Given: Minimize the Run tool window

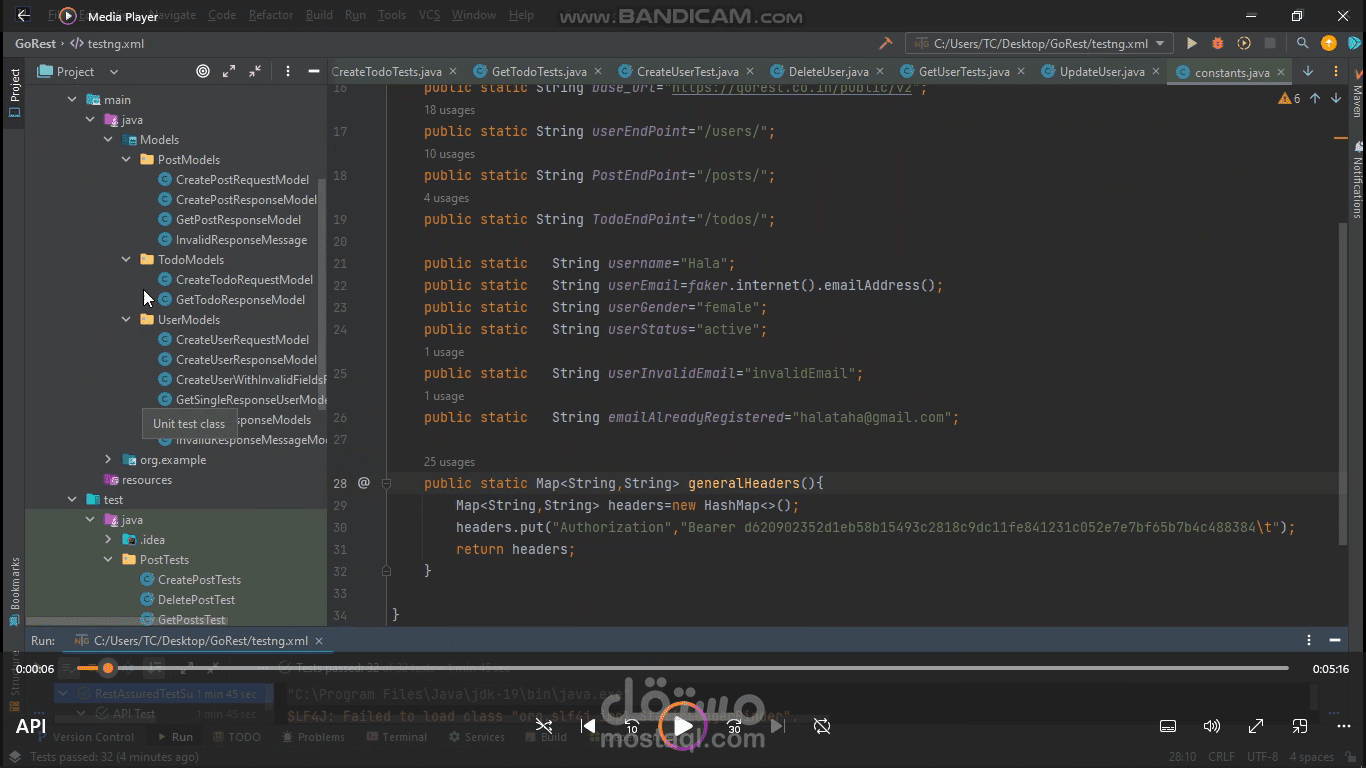Looking at the screenshot, I should coord(1335,640).
